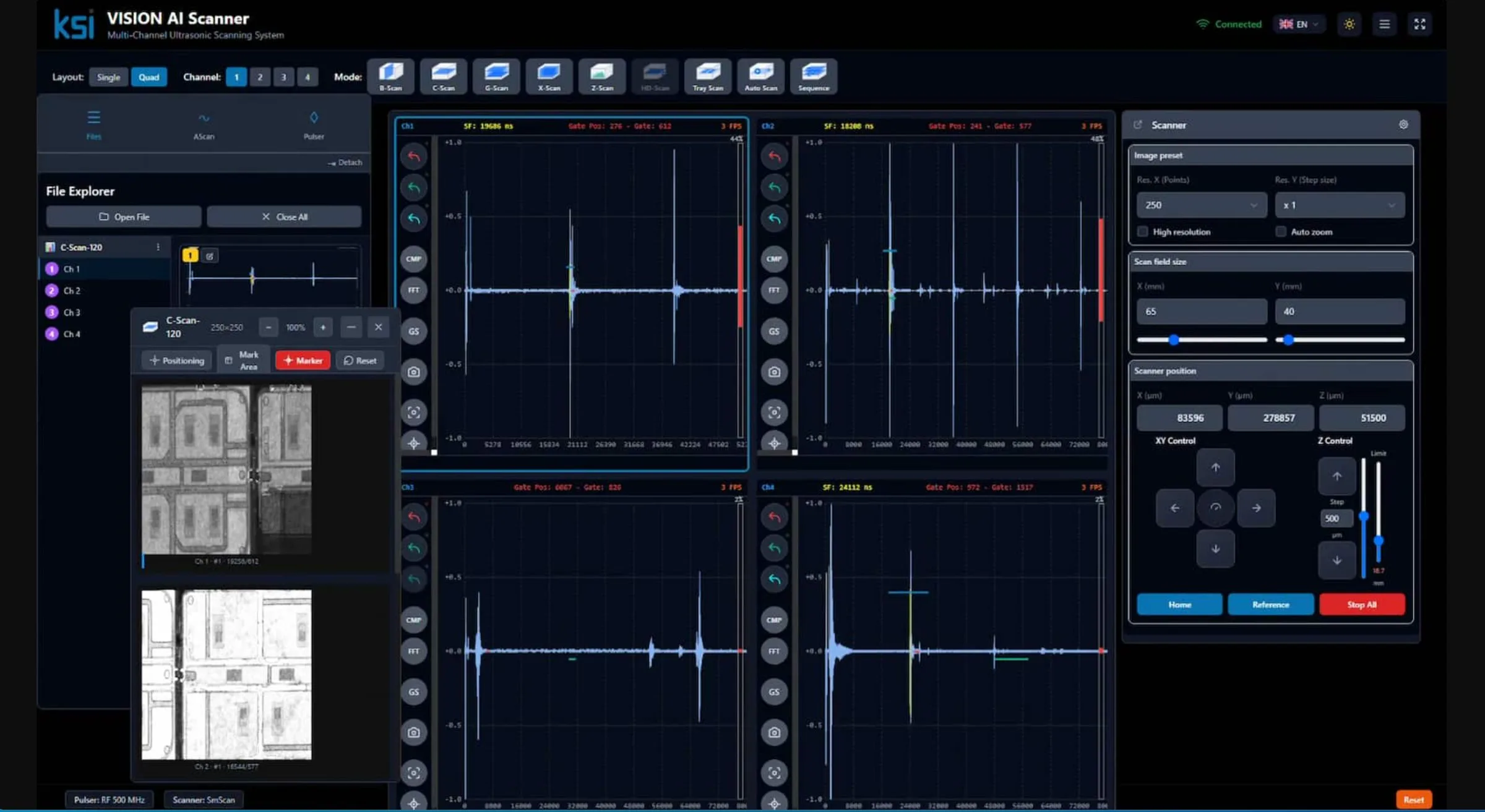The height and width of the screenshot is (812, 1485).
Task: Click the CMP button in Ch1 plot
Action: [414, 259]
